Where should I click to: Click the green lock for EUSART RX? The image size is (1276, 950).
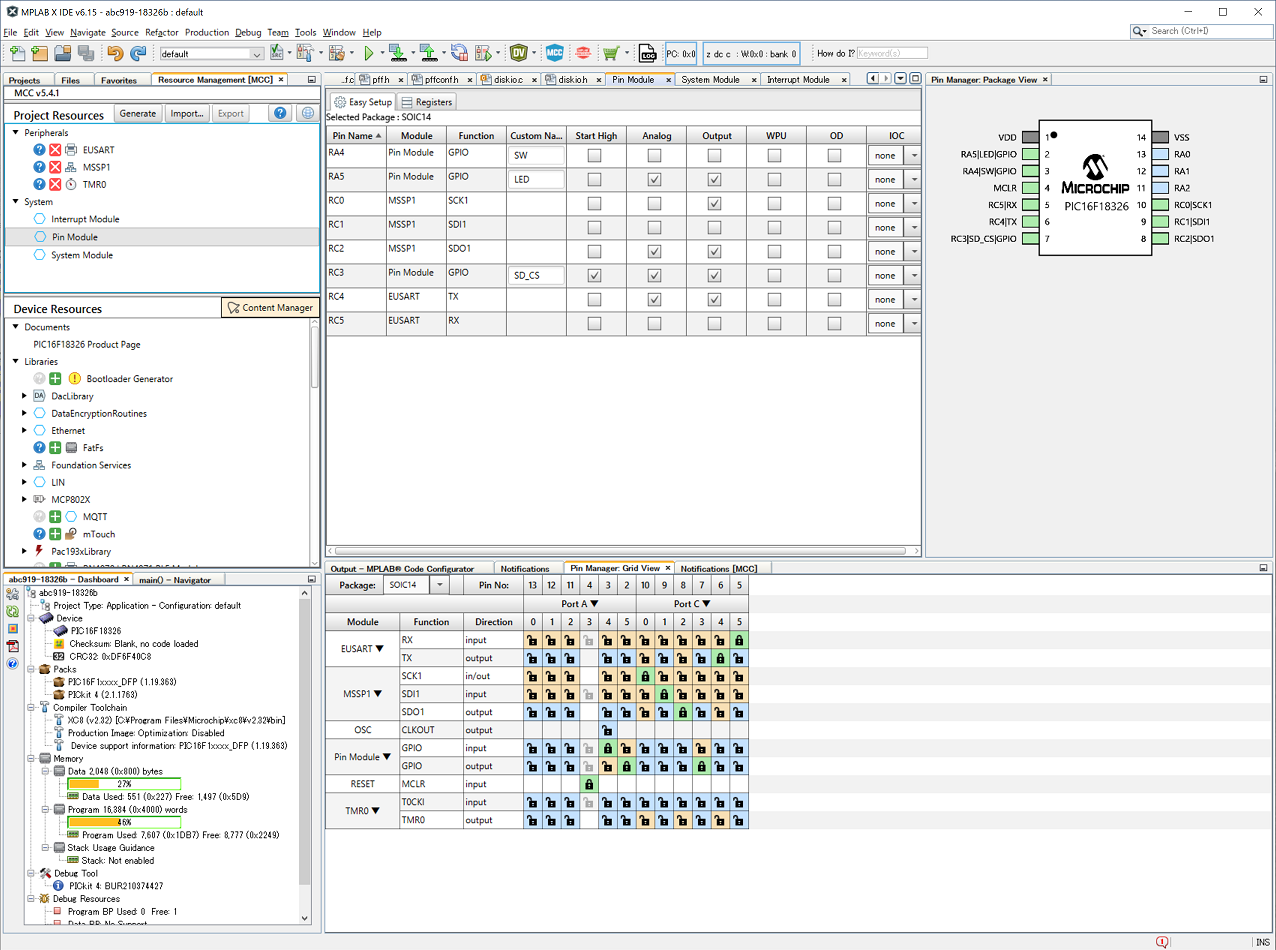click(739, 640)
